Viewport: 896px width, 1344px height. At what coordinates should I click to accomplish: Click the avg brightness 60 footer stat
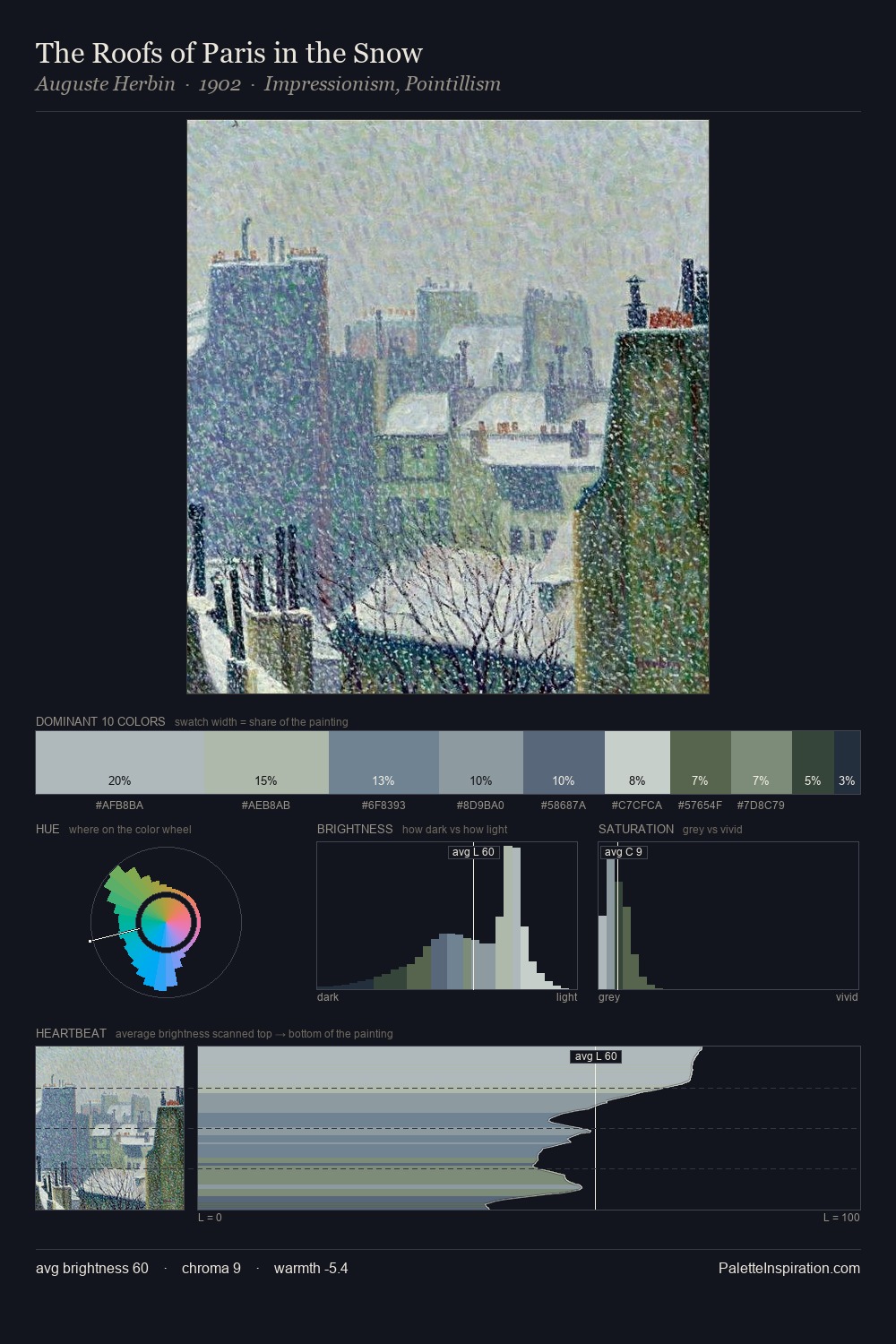point(92,1268)
